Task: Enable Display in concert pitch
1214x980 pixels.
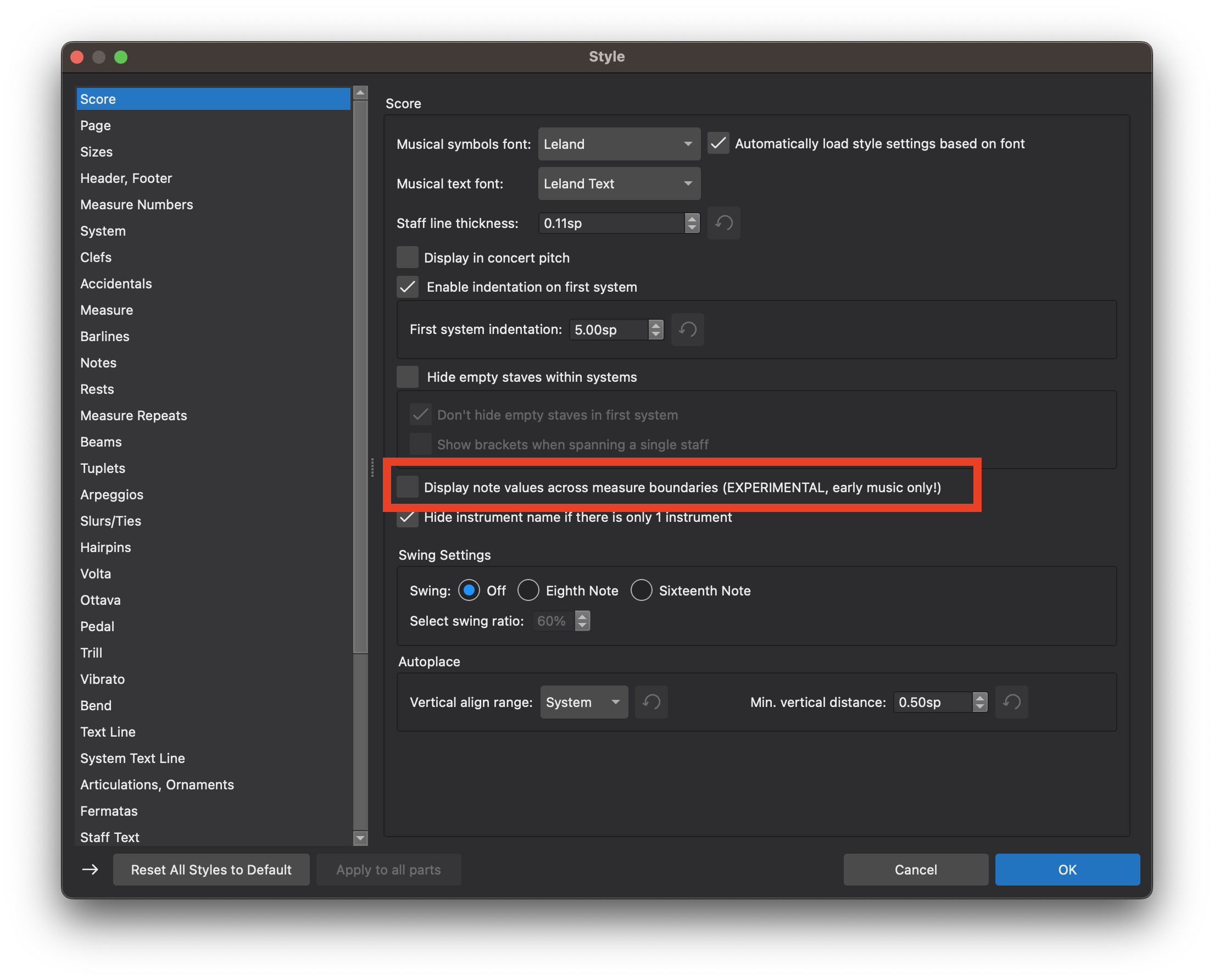Action: [408, 258]
